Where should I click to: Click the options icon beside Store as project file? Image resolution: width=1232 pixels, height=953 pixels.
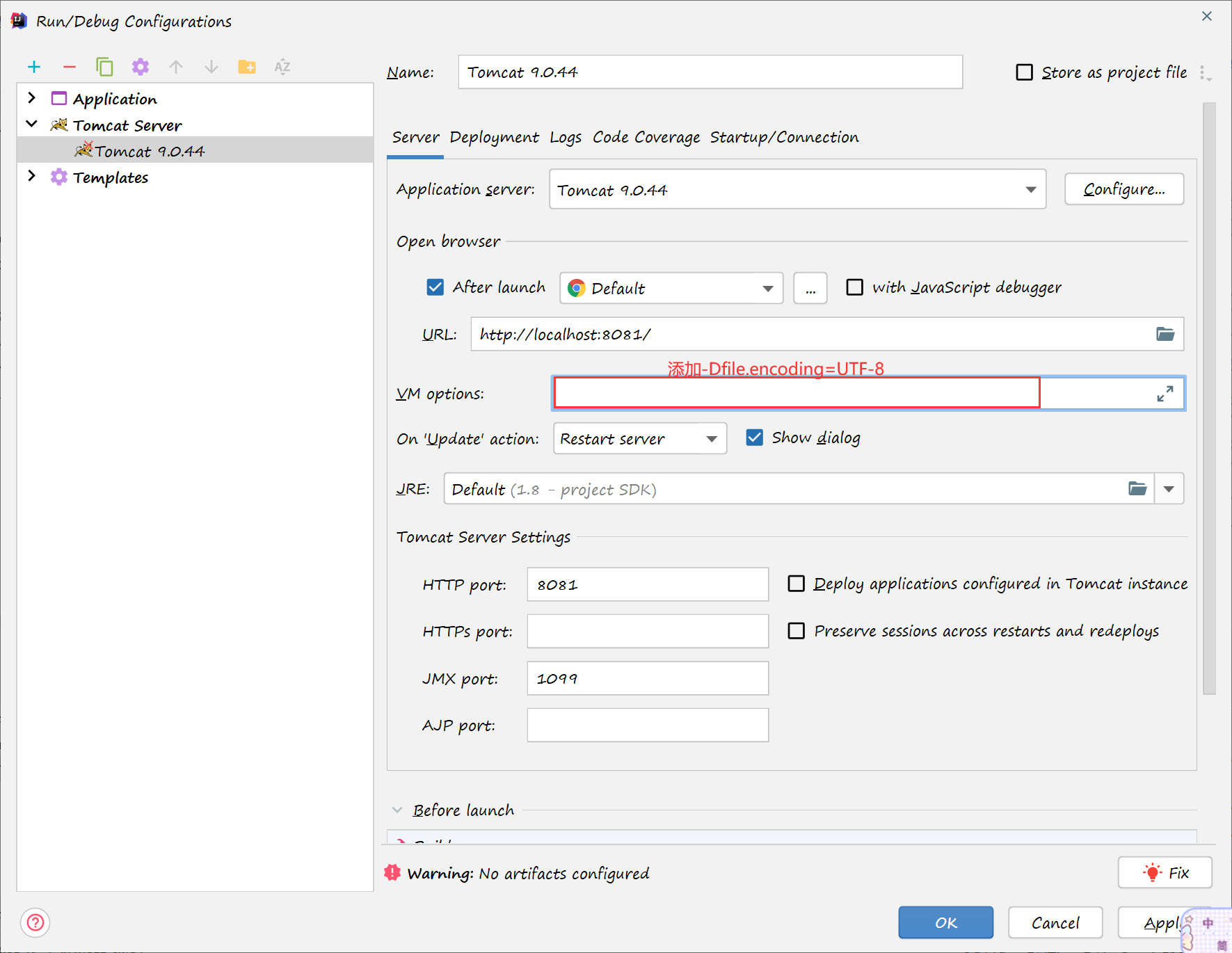pos(1206,73)
